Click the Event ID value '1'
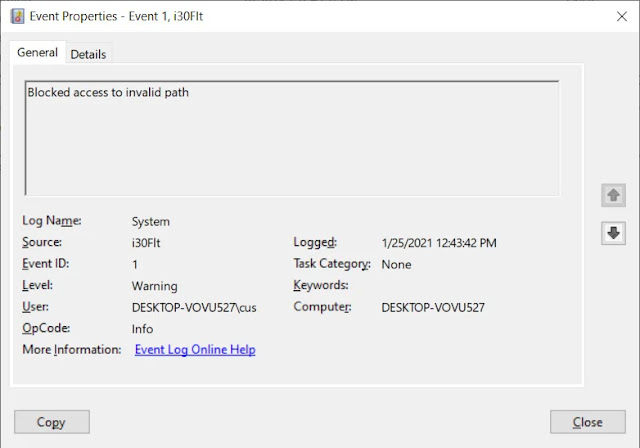The width and height of the screenshot is (640, 448). pos(135,265)
